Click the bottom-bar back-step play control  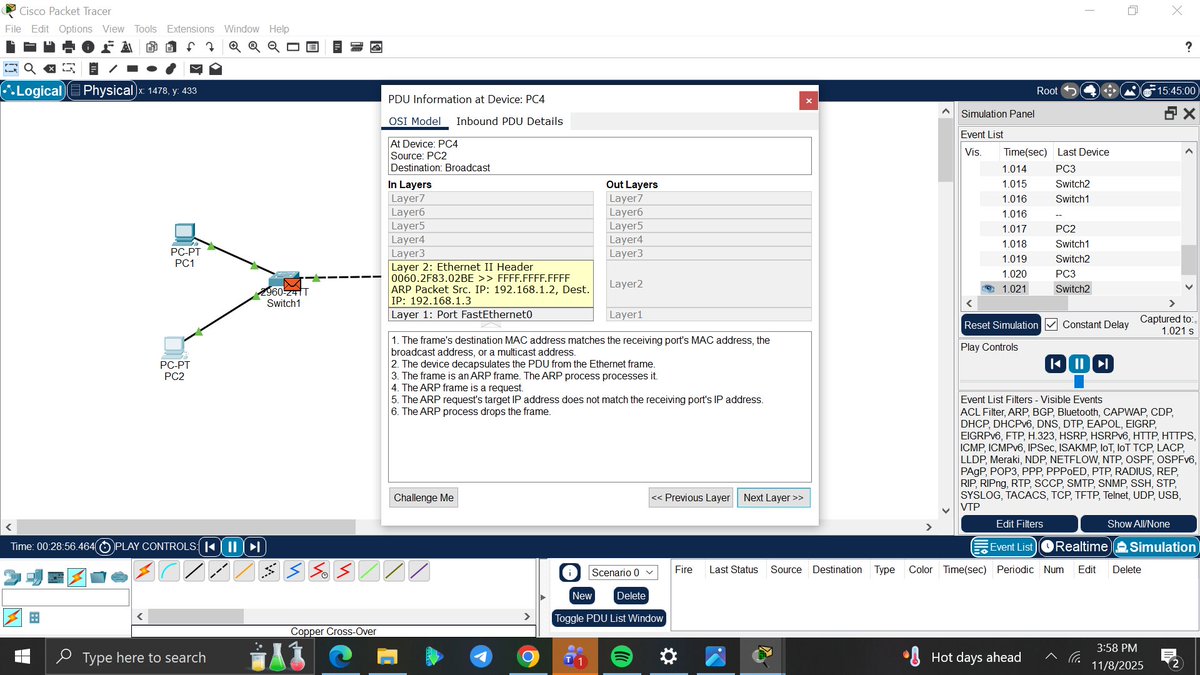coord(210,547)
